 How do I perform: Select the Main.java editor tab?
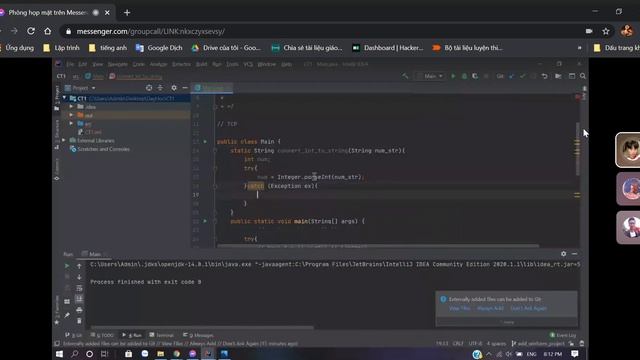[x=212, y=88]
